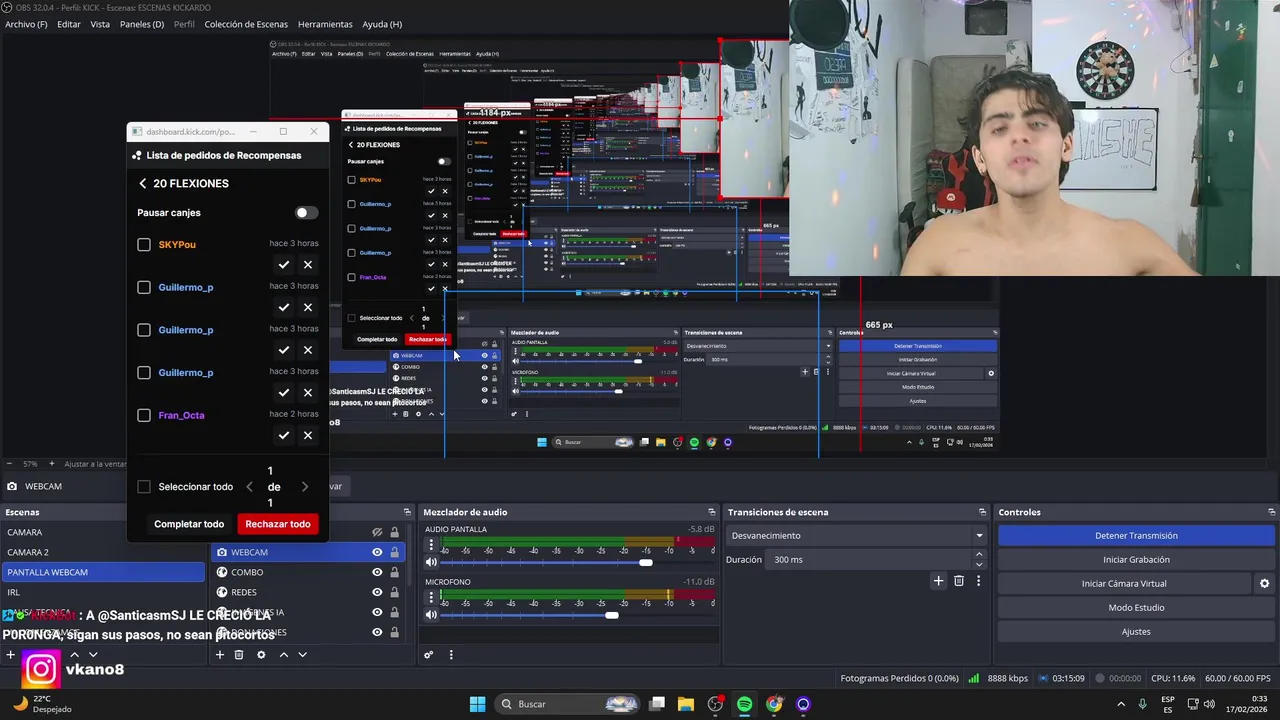The image size is (1280, 720).
Task: Hide the WEBCAM source with eye icon
Action: pyautogui.click(x=377, y=552)
